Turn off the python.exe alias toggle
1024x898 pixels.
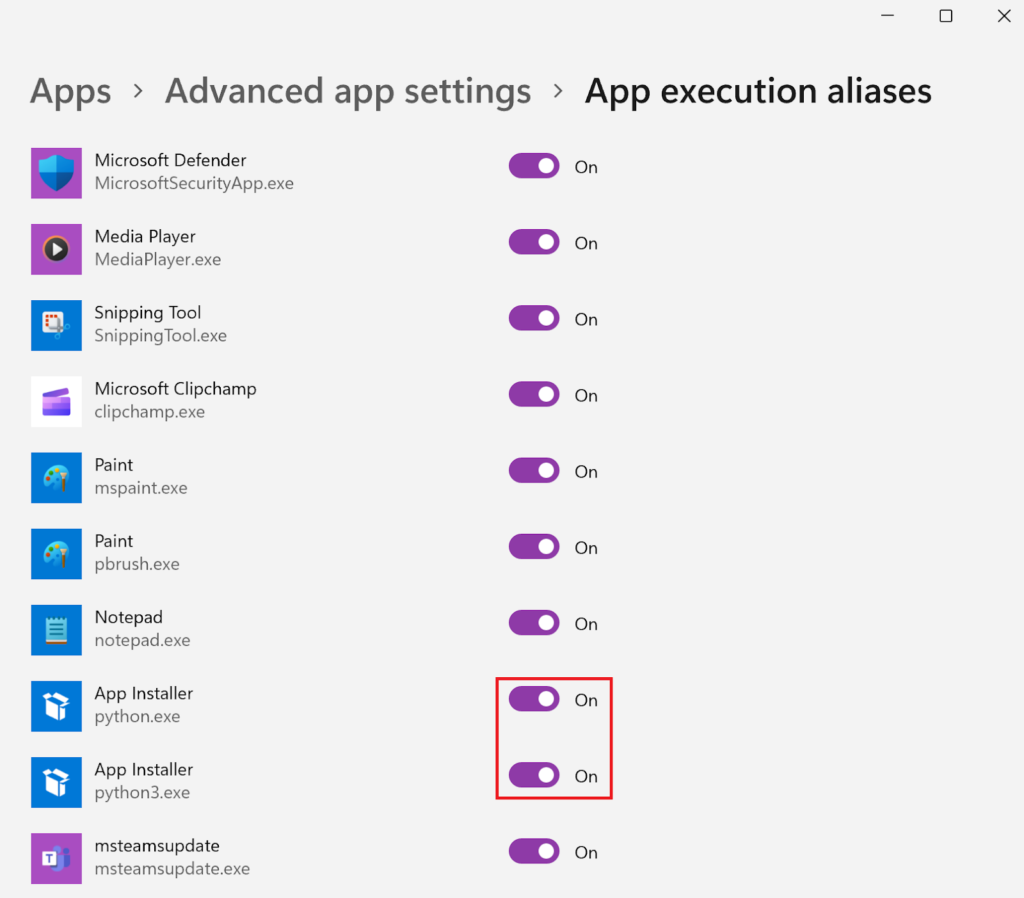(534, 700)
